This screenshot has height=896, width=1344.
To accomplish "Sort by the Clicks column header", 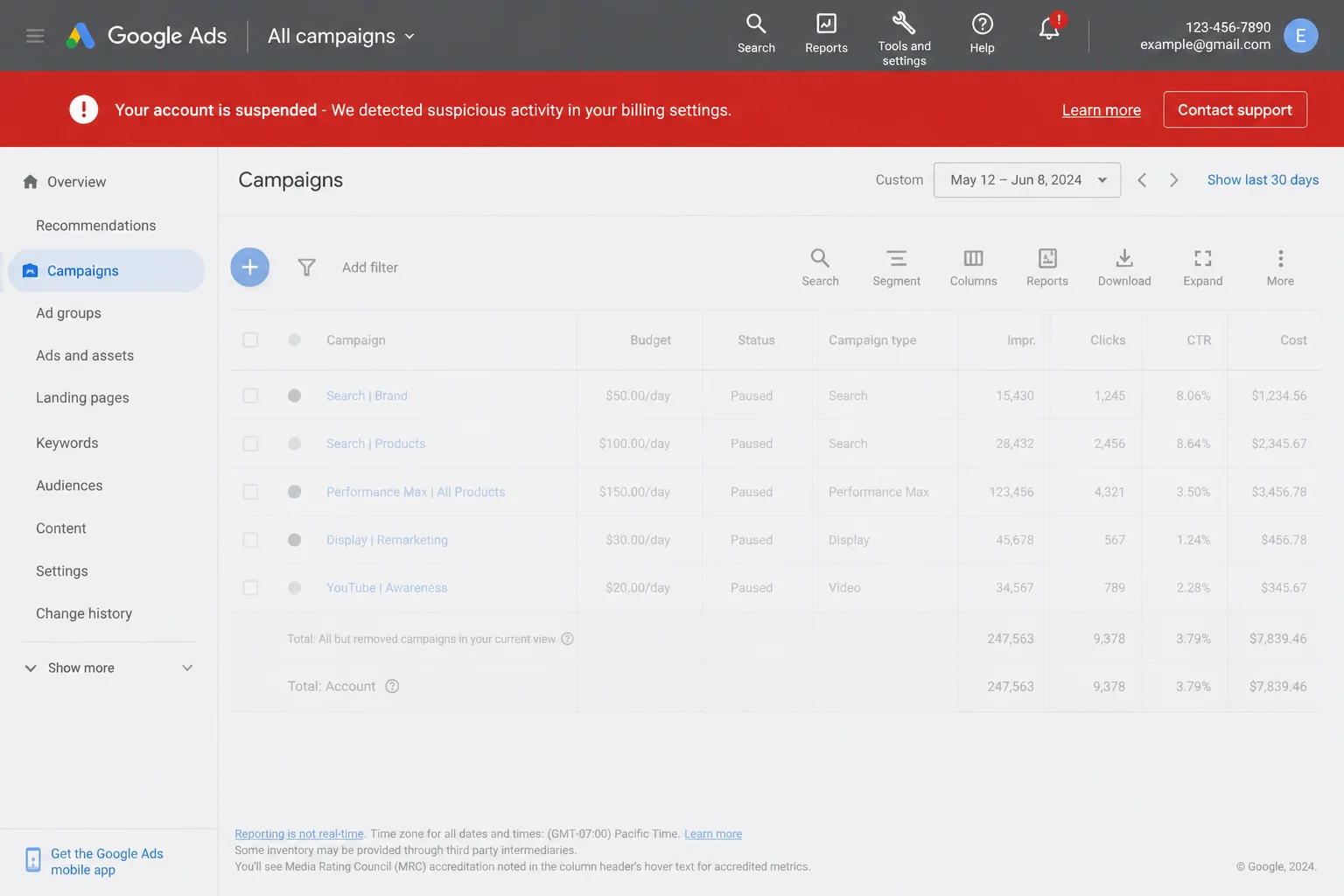I will pos(1108,340).
